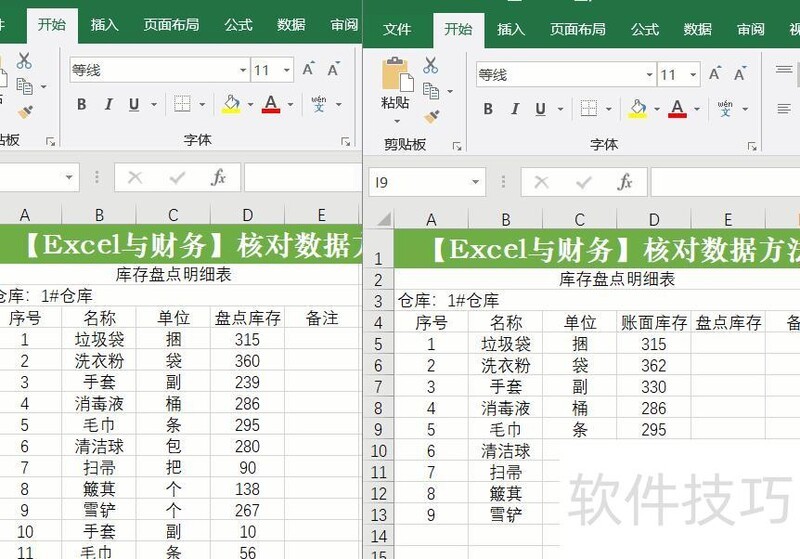Click the Copy icon in left window
The image size is (800, 559).
(x=24, y=86)
